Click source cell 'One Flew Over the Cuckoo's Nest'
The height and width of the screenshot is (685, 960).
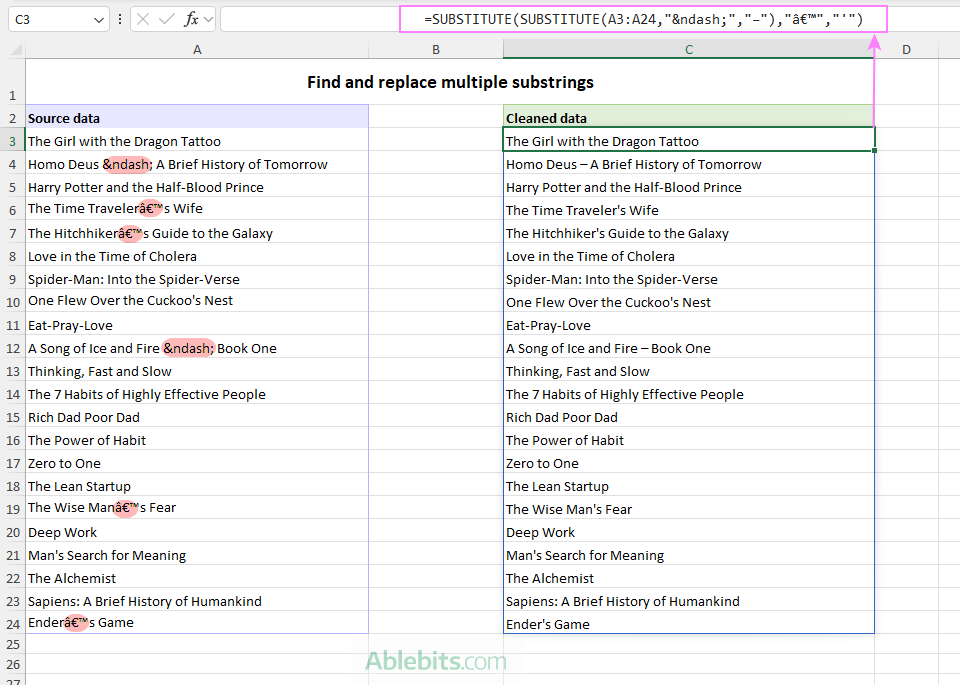point(197,301)
